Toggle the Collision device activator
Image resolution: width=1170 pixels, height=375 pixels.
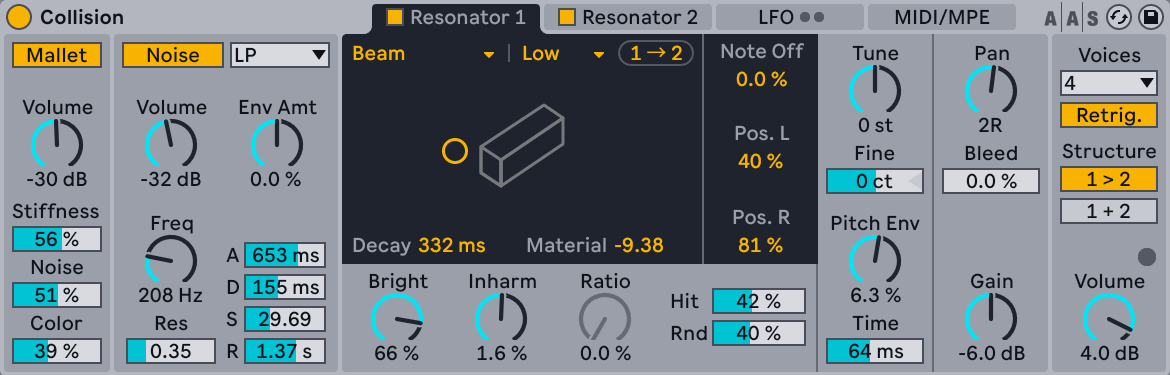click(x=20, y=17)
